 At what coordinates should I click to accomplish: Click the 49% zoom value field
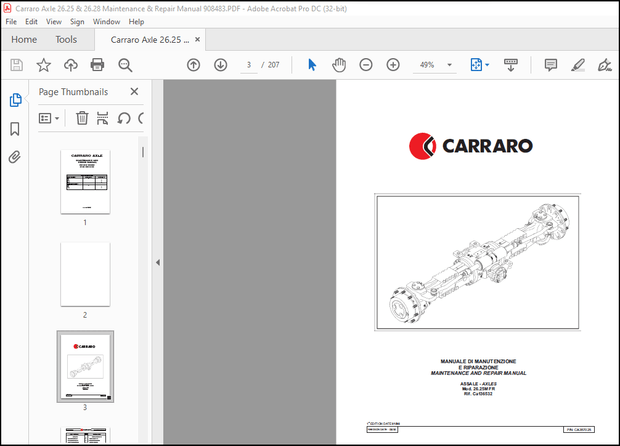pyautogui.click(x=427, y=65)
